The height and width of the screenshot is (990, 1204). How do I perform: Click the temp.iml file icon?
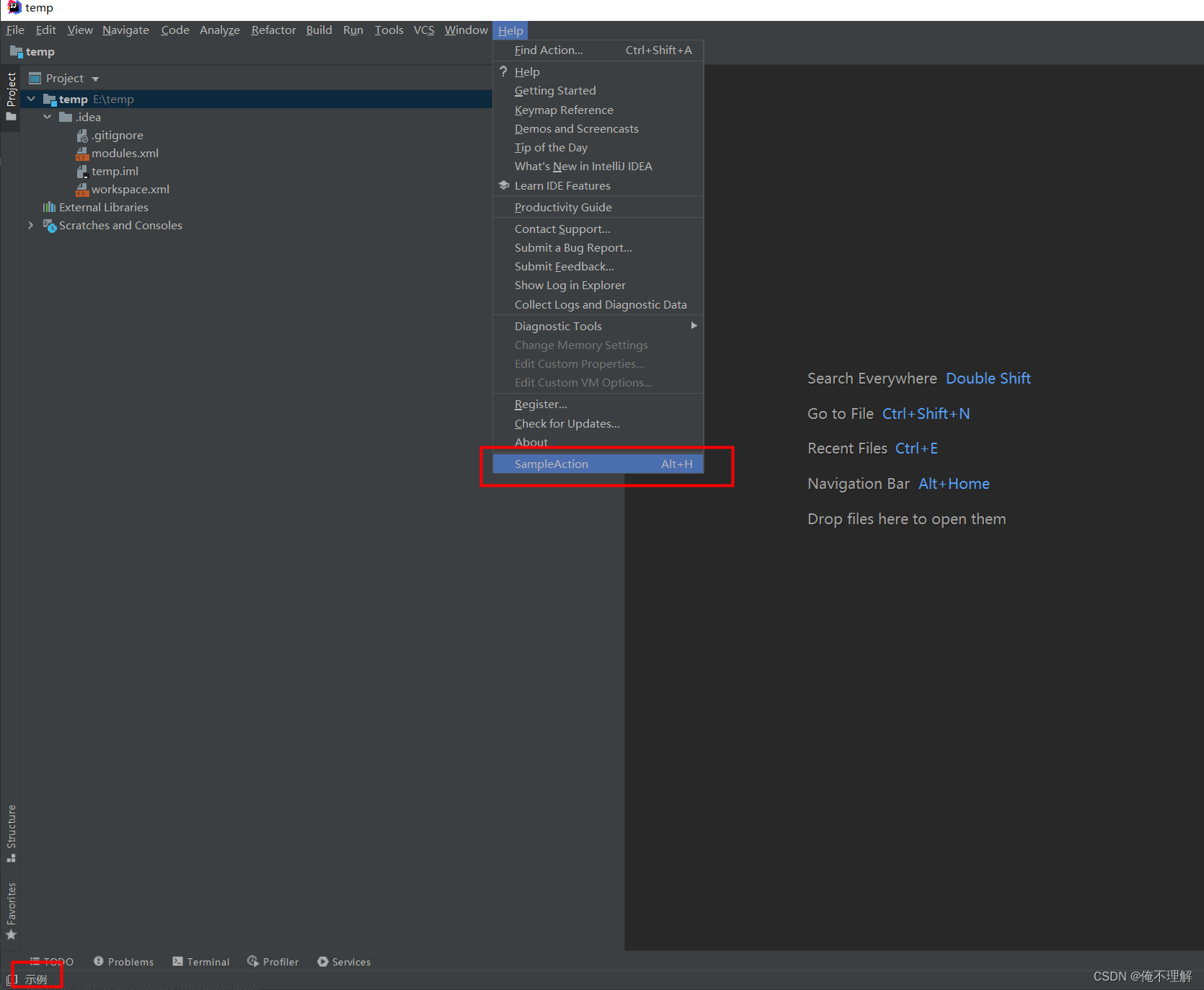(x=82, y=172)
